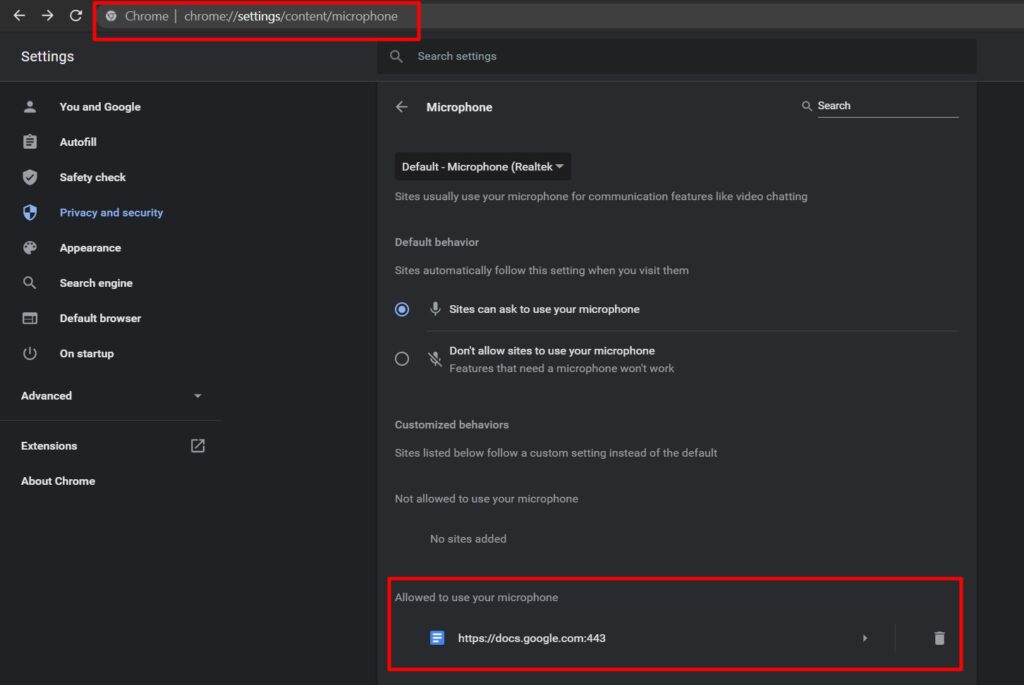Select 'Don't allow sites to use your microphone'
The width and height of the screenshot is (1024, 685).
401,358
